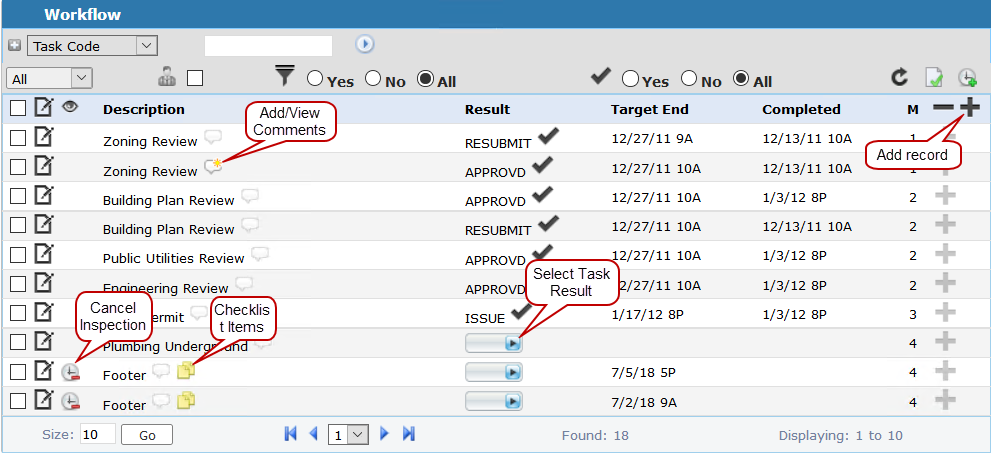991x453 pixels.
Task: Click the Size input field
Action: click(x=98, y=434)
